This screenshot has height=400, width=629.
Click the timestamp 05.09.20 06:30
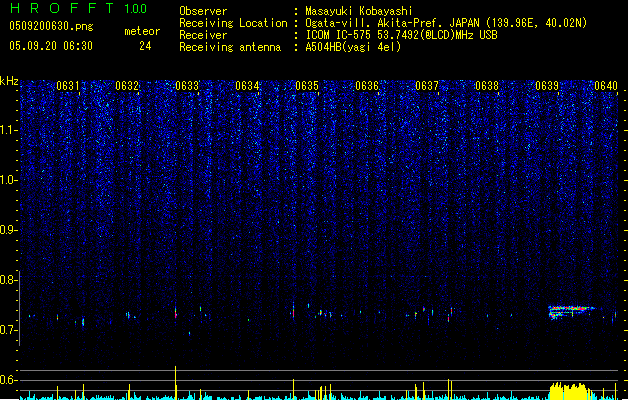51,46
